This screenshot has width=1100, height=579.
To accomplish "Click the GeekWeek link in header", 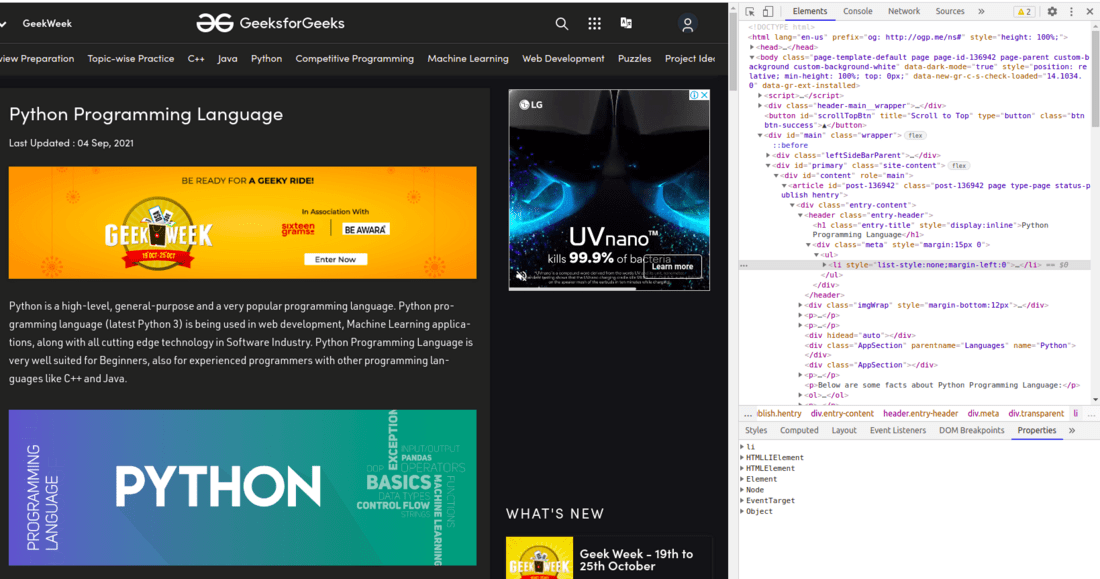I will (x=47, y=23).
